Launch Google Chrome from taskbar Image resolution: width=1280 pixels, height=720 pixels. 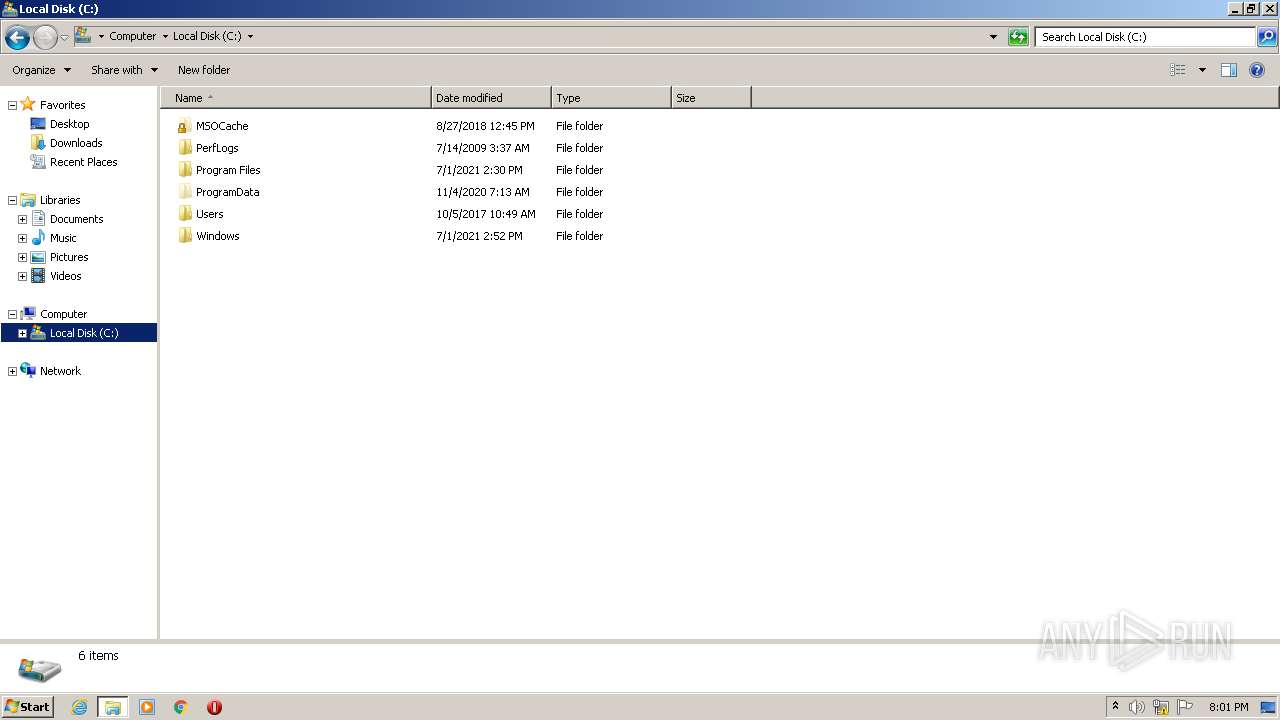(x=181, y=707)
